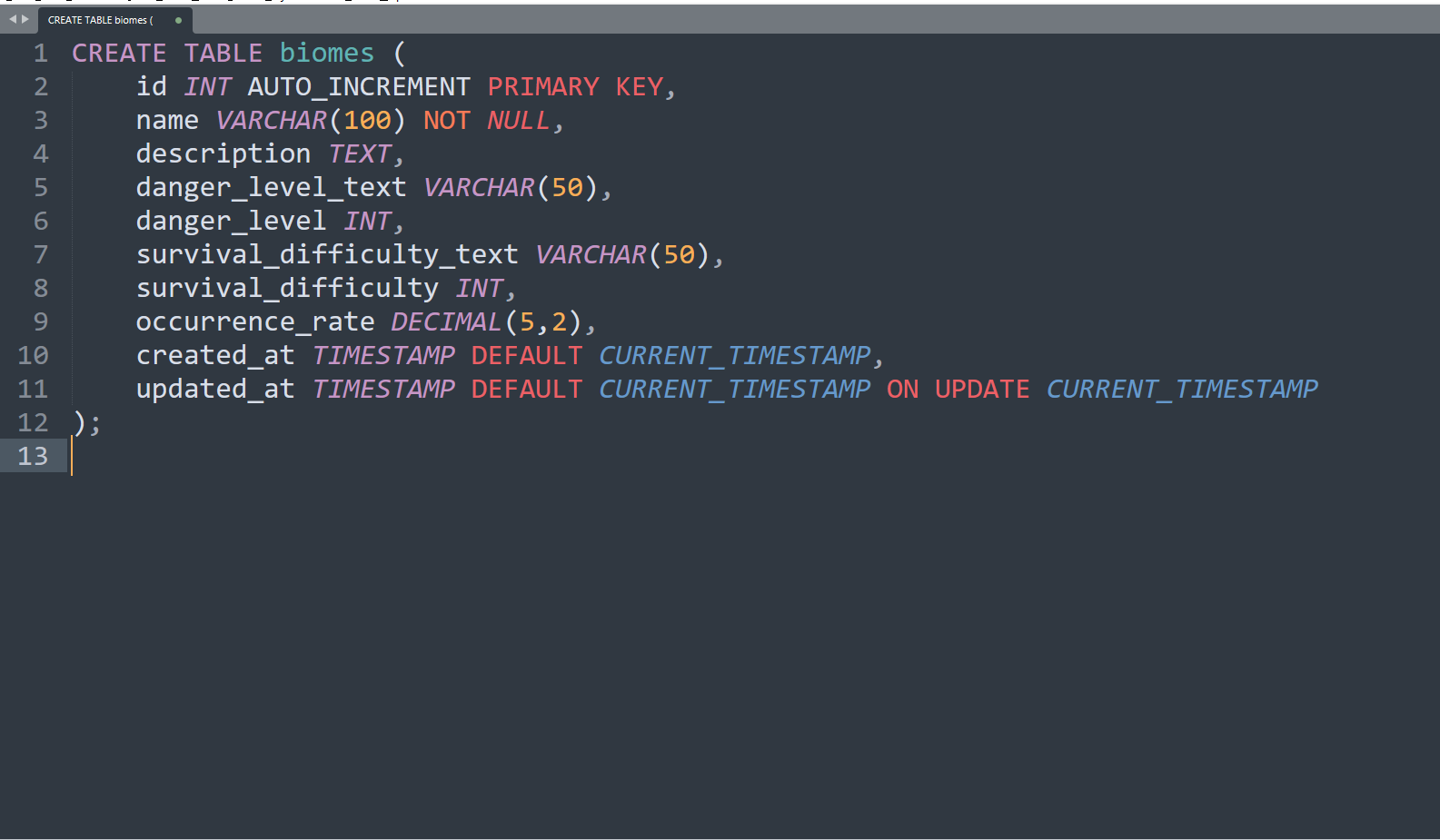Close the unsaved tab via its dot
This screenshot has width=1440, height=840.
coord(178,20)
